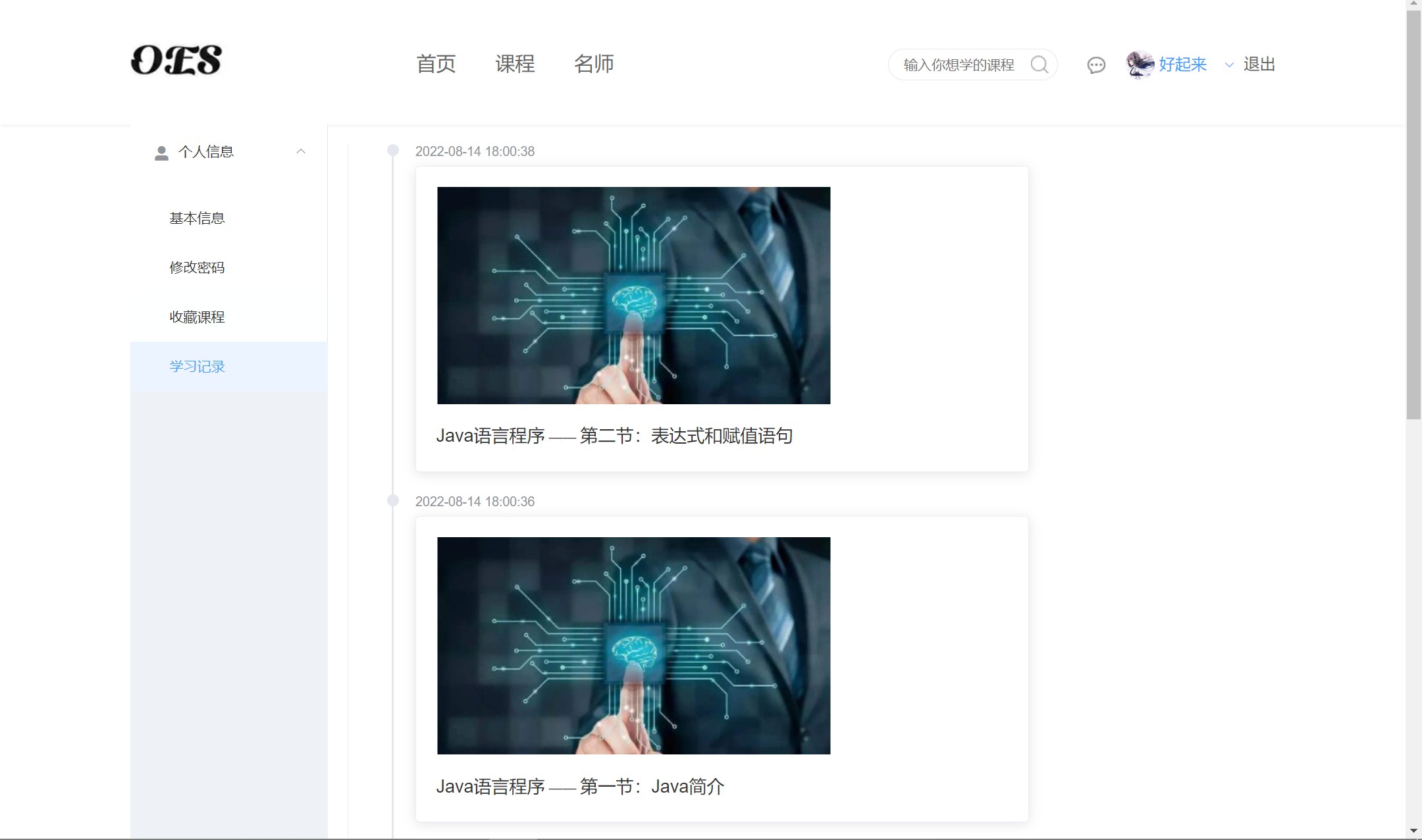The image size is (1422, 840).
Task: Select 学习记录 in the sidebar
Action: 197,367
